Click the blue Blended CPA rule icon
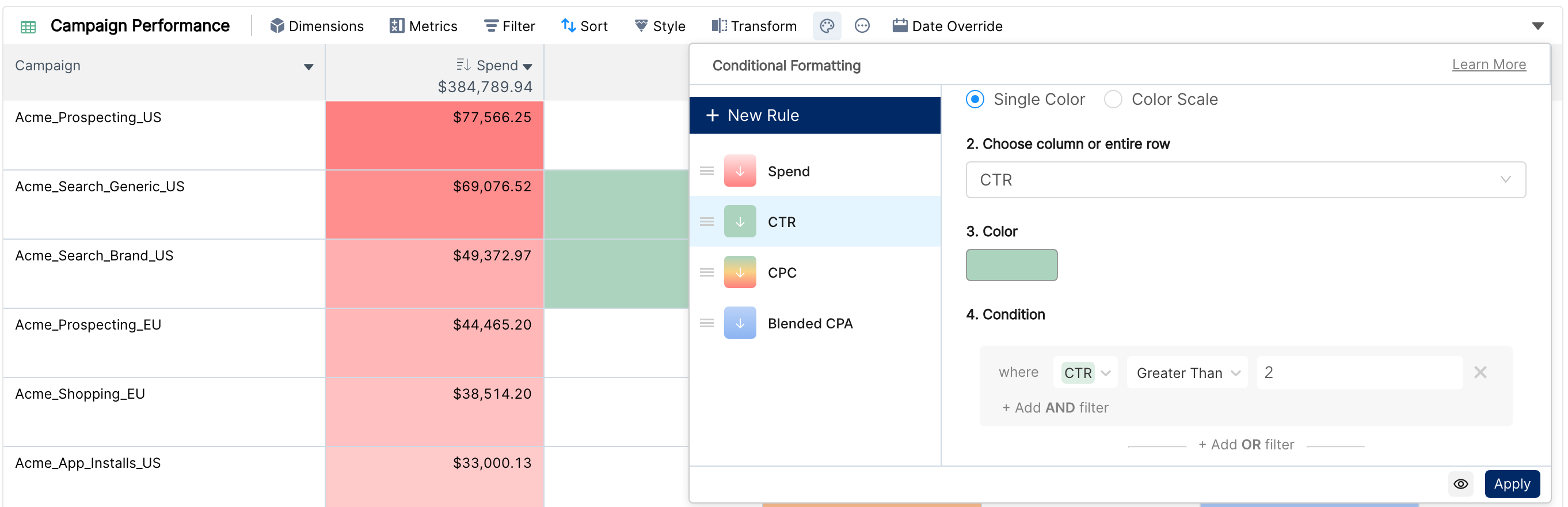The width and height of the screenshot is (1568, 507). pos(740,323)
